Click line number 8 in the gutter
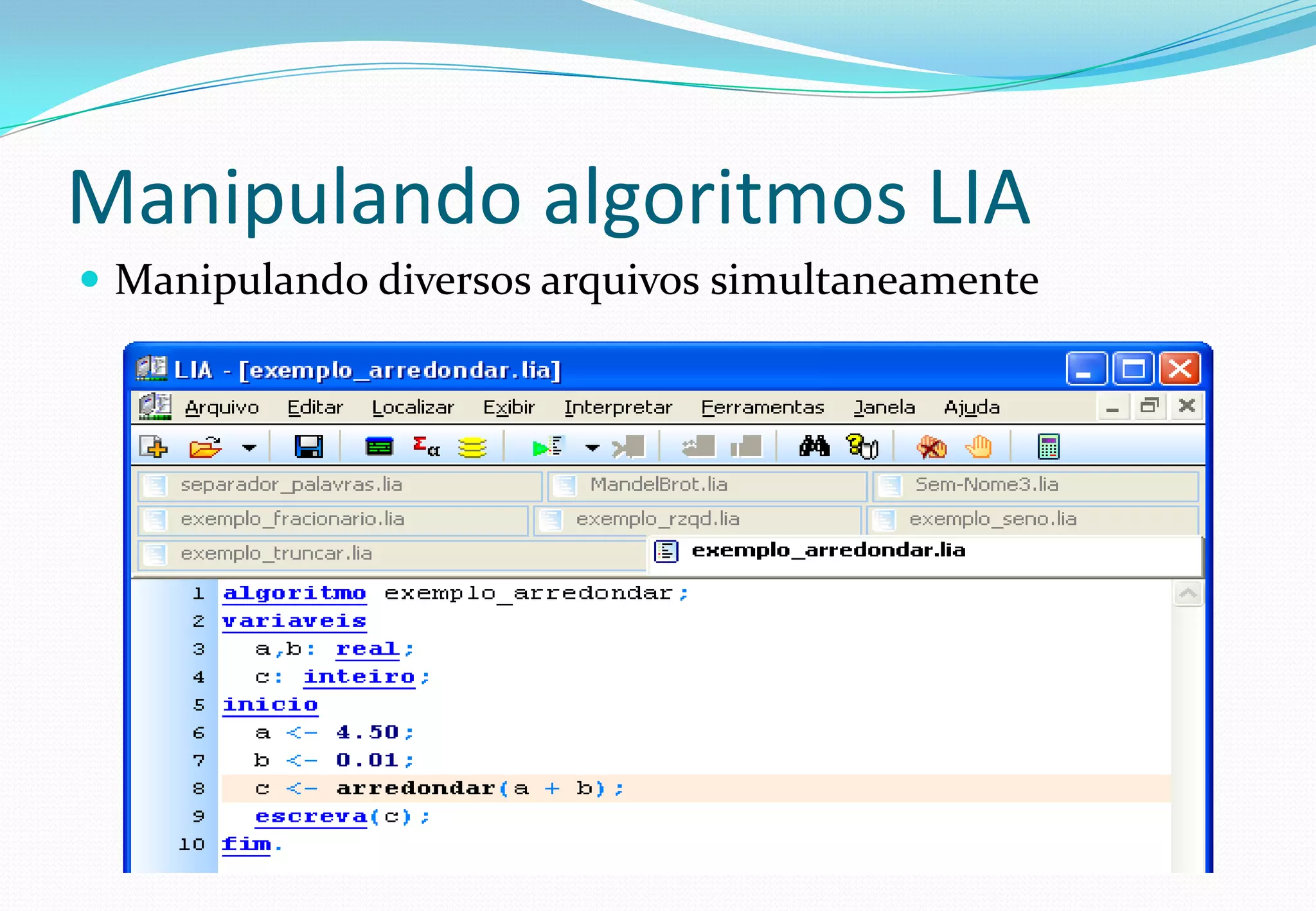This screenshot has width=1316, height=911. point(199,789)
